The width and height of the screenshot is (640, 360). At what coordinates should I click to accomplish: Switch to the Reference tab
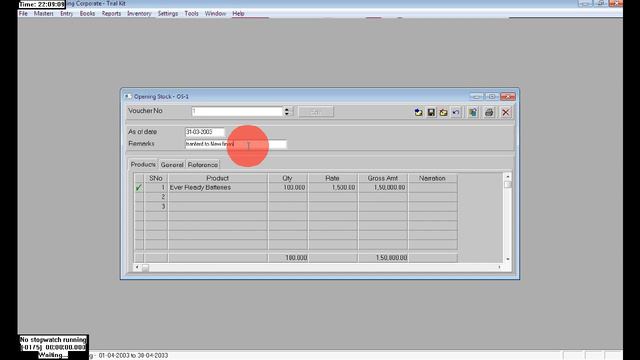(x=203, y=165)
